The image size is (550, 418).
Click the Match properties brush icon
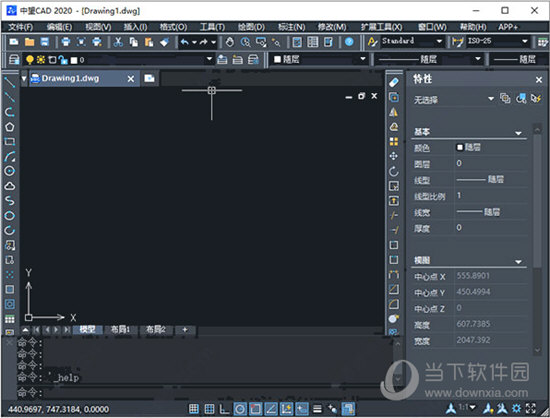point(164,42)
